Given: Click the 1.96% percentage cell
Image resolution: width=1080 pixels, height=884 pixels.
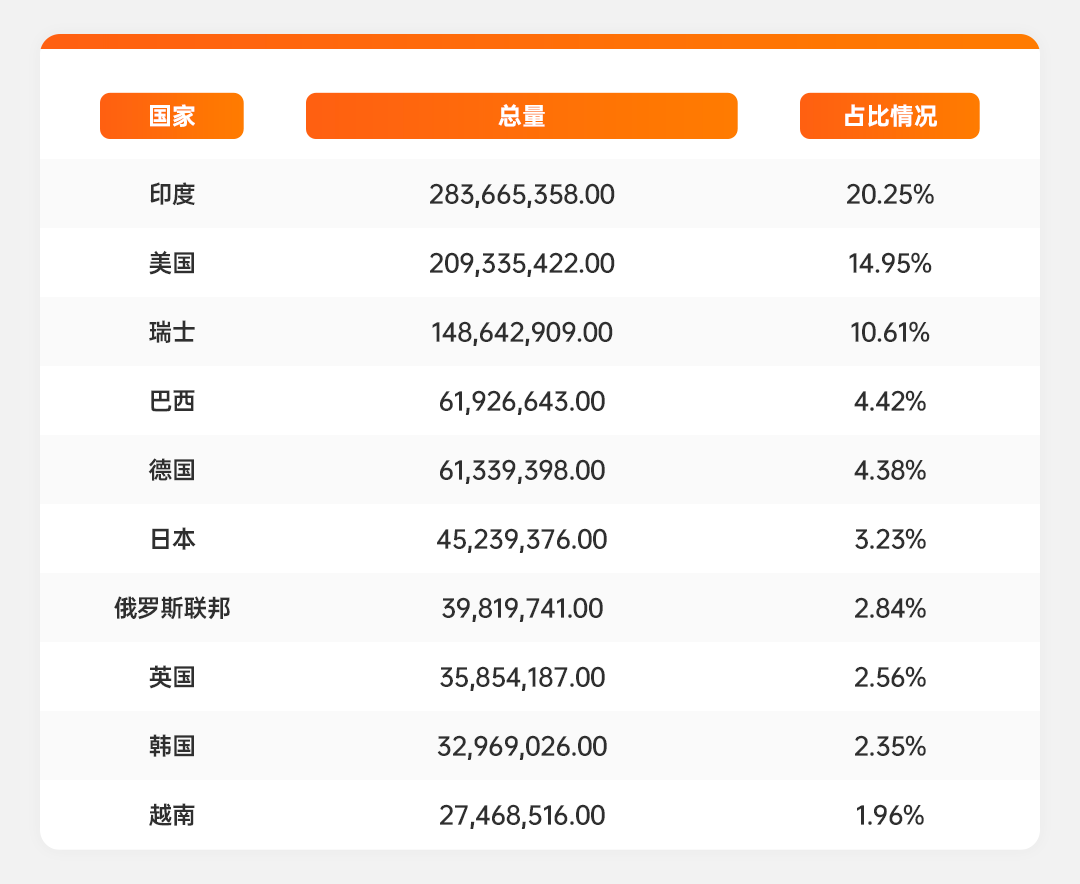Looking at the screenshot, I should point(889,815).
